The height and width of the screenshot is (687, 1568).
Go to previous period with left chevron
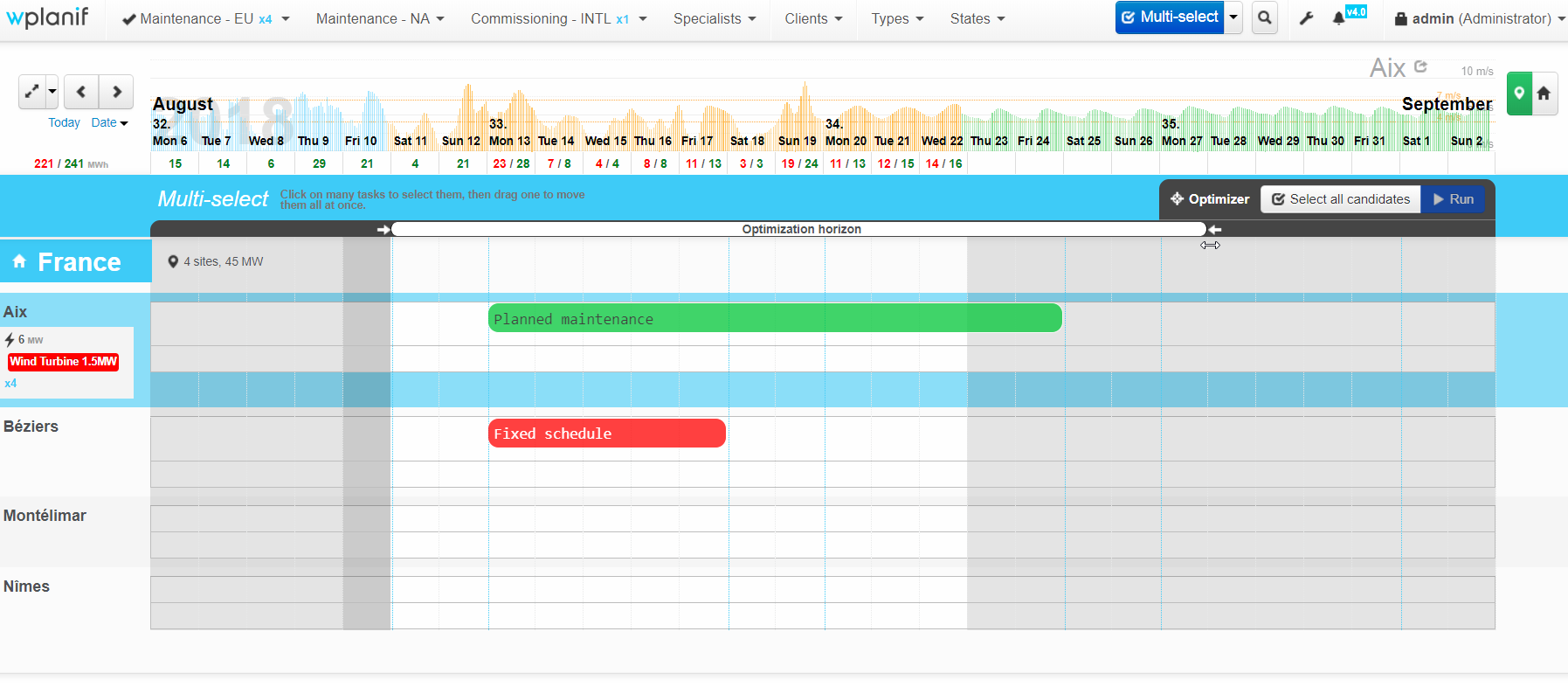tap(81, 92)
